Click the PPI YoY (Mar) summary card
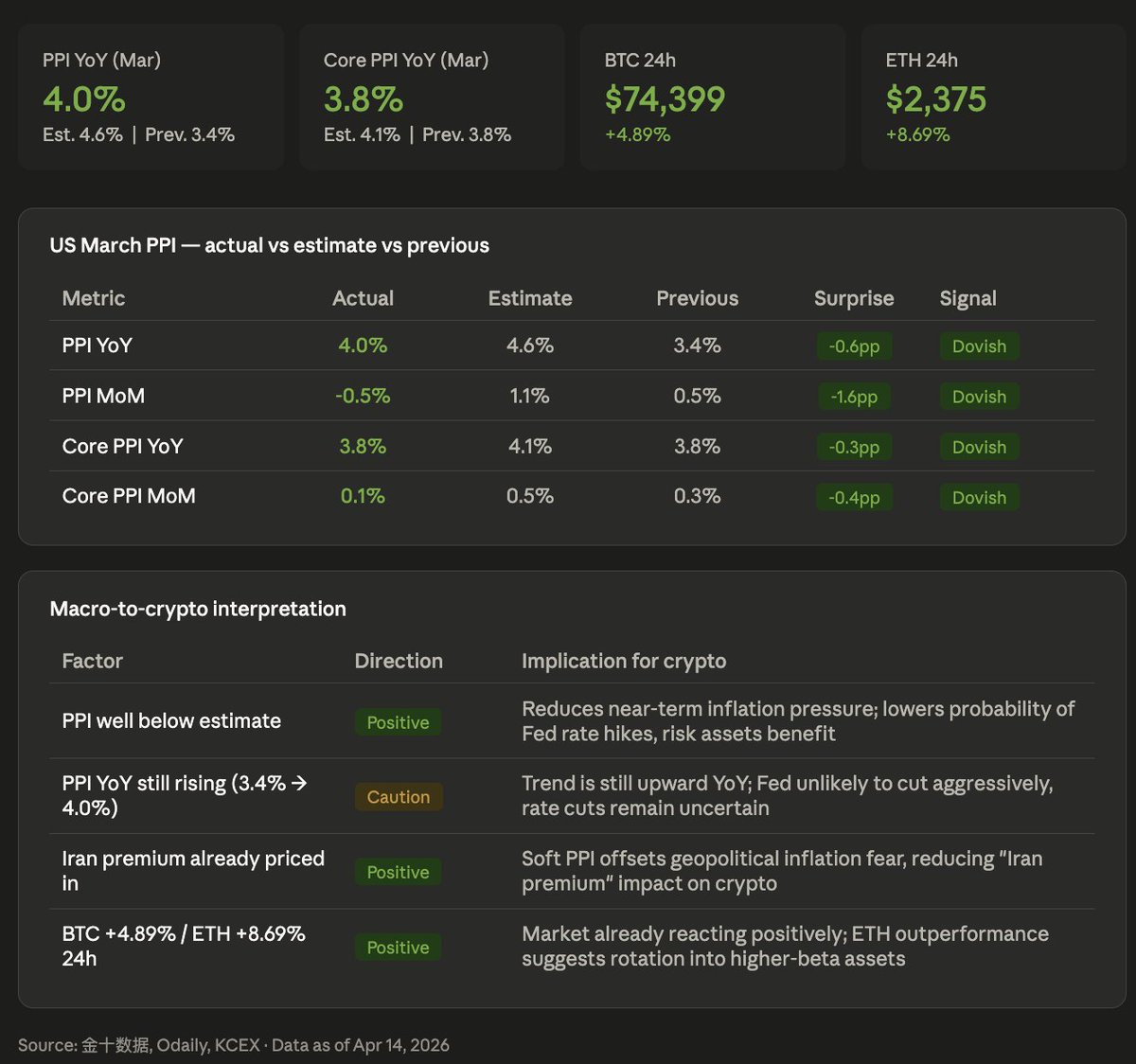1136x1064 pixels. click(151, 98)
